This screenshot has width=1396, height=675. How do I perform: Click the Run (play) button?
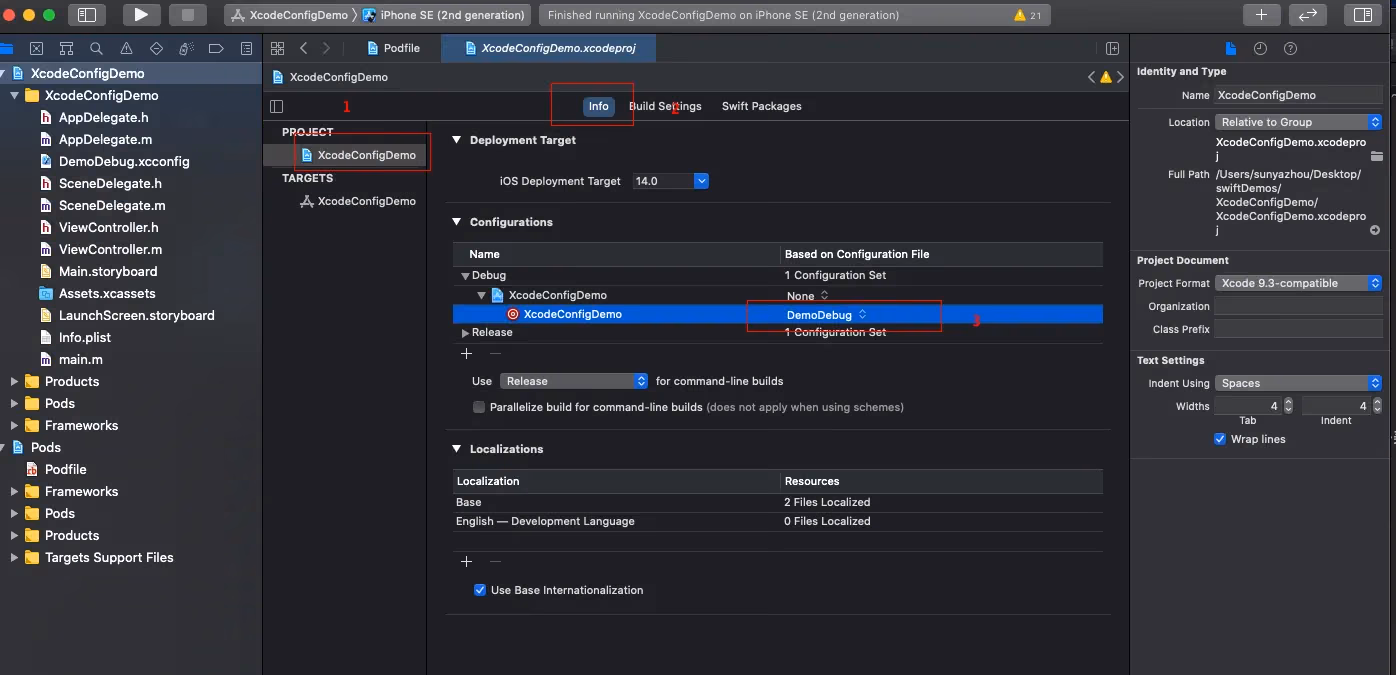point(141,15)
